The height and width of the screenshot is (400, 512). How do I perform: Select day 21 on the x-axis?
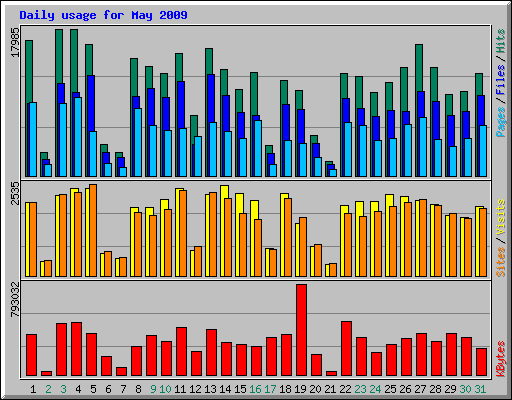[x=330, y=389]
